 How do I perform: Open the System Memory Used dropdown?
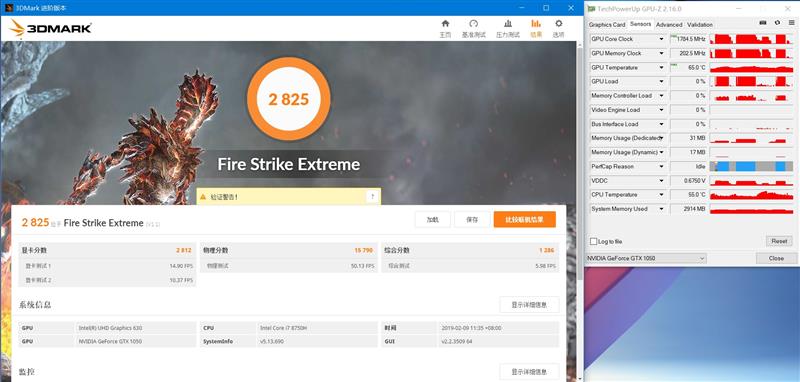point(662,209)
